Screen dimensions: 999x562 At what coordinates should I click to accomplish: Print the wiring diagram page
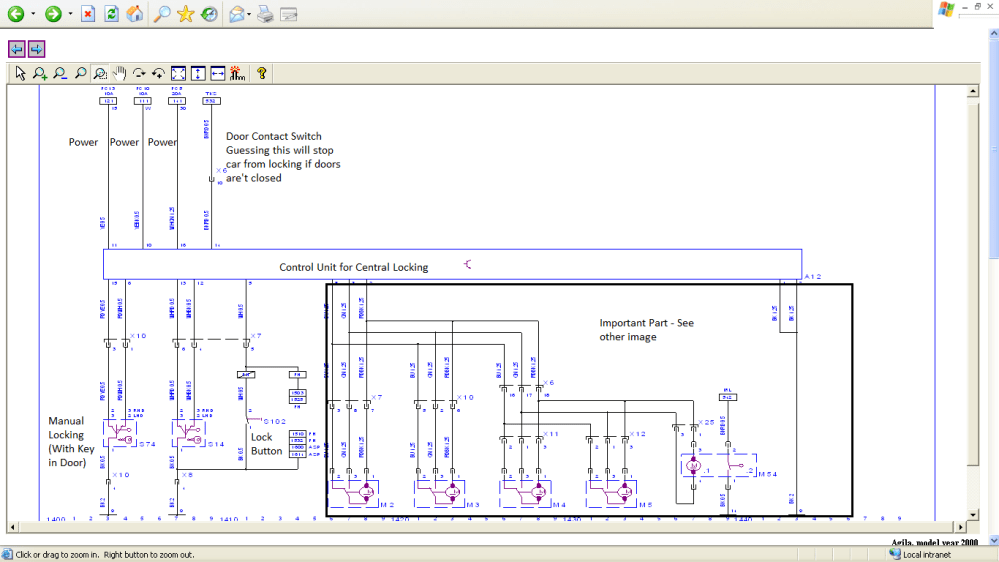tap(265, 14)
